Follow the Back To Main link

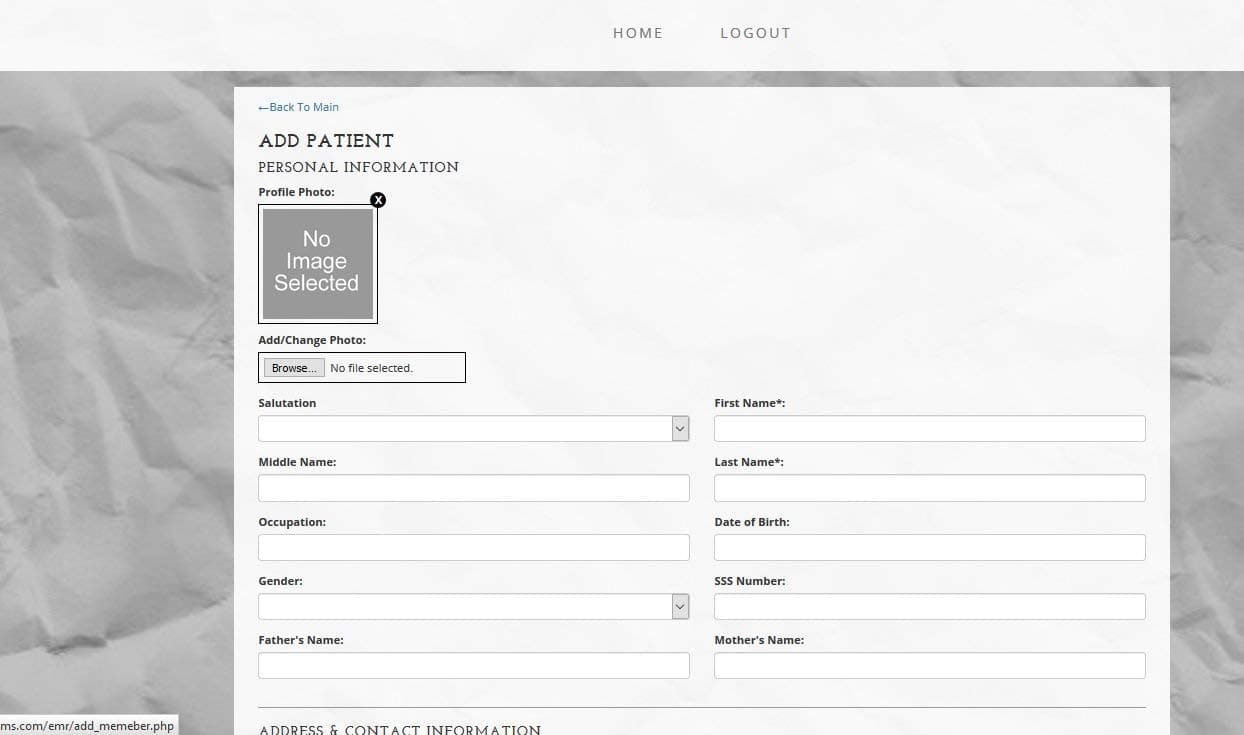click(x=299, y=107)
